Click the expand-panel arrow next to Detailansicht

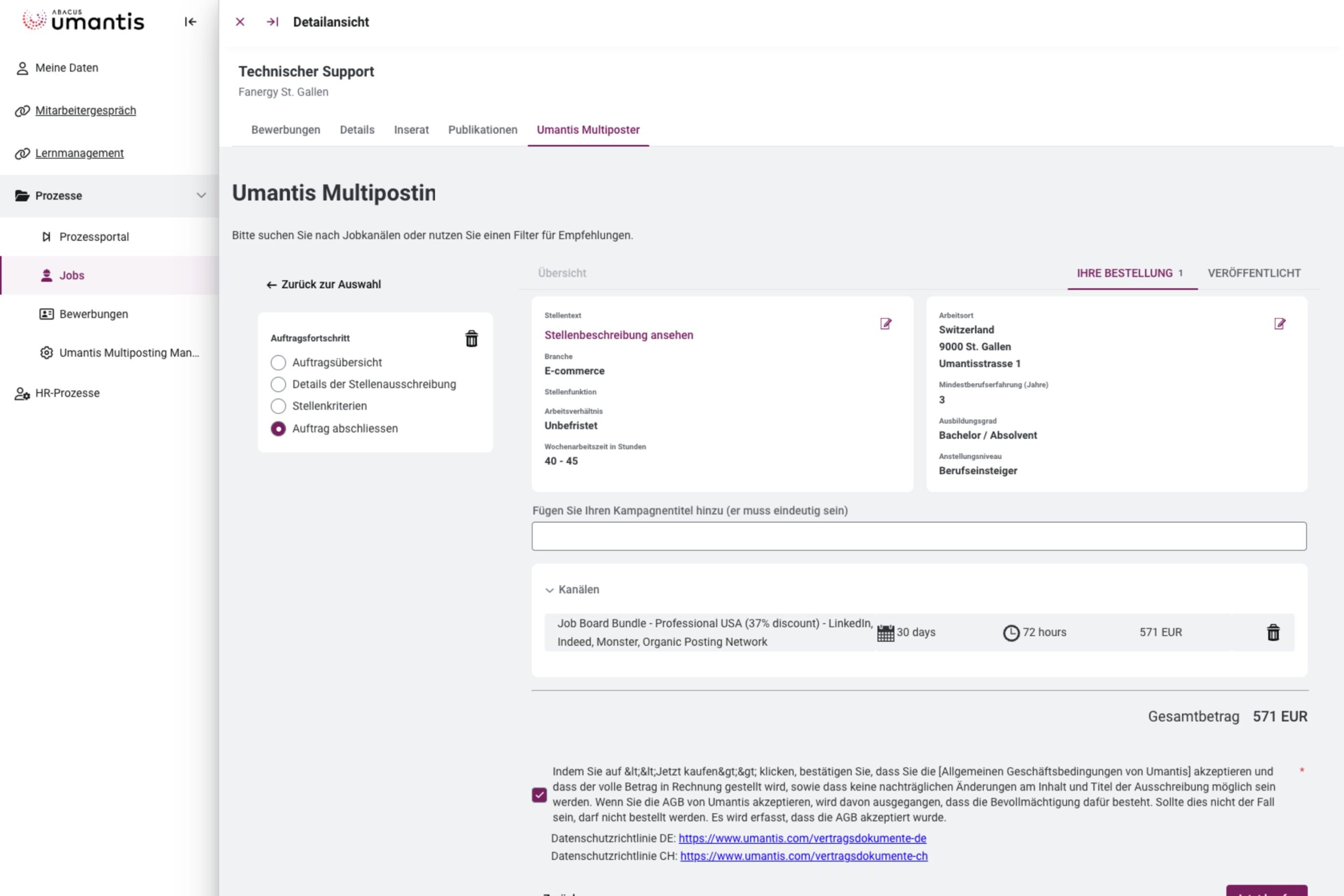coord(272,22)
